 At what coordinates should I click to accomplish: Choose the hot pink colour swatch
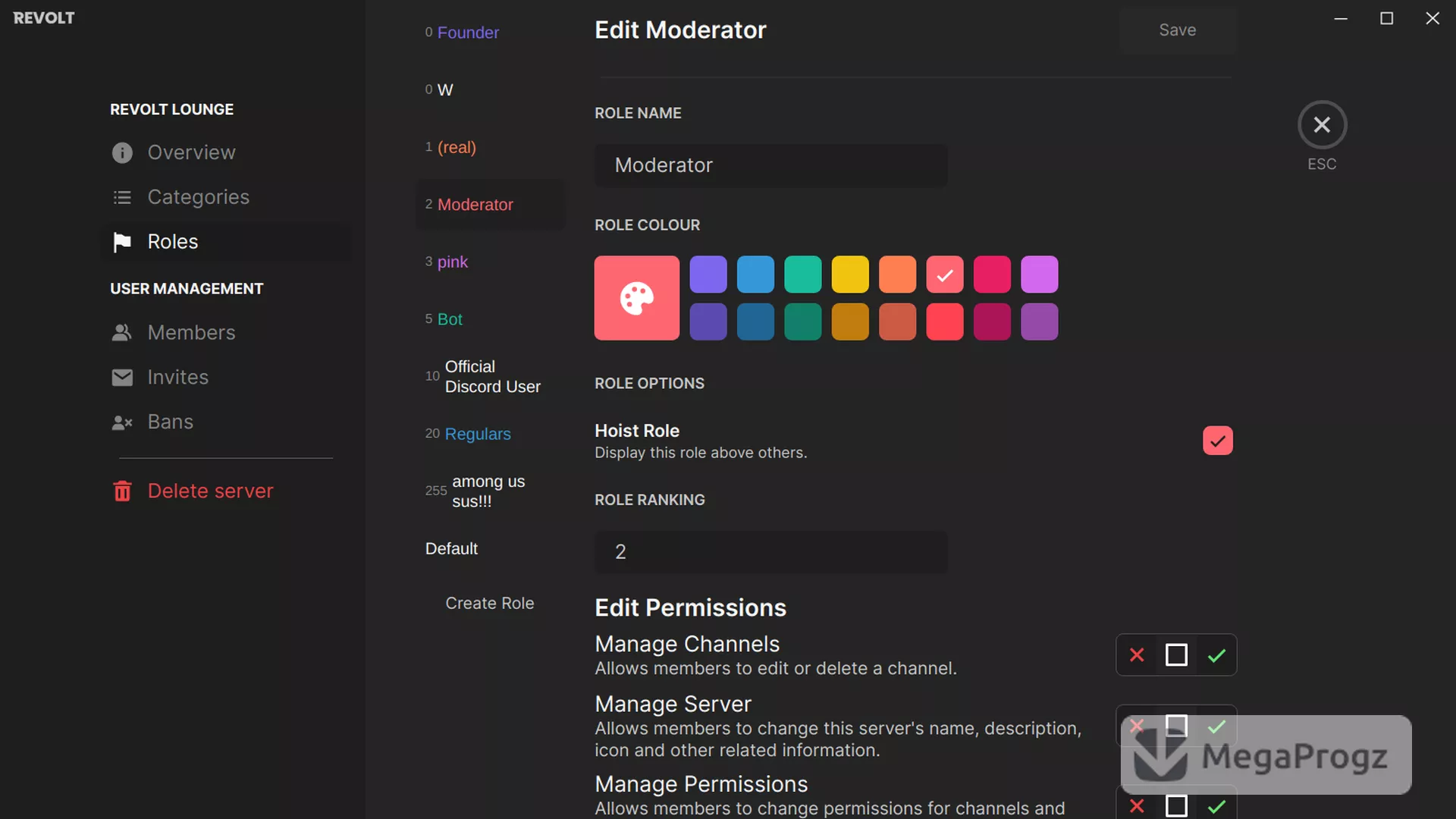pyautogui.click(x=992, y=275)
